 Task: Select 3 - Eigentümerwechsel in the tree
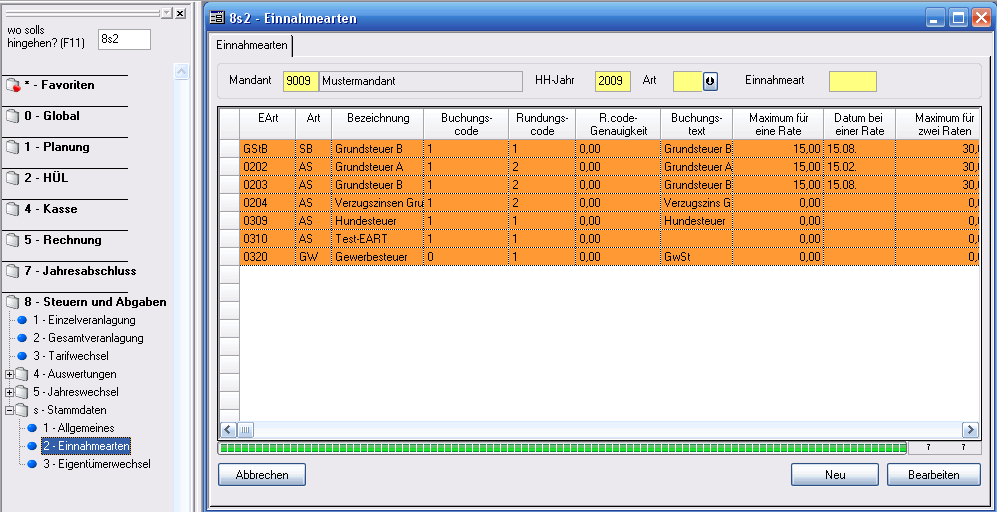(x=96, y=464)
